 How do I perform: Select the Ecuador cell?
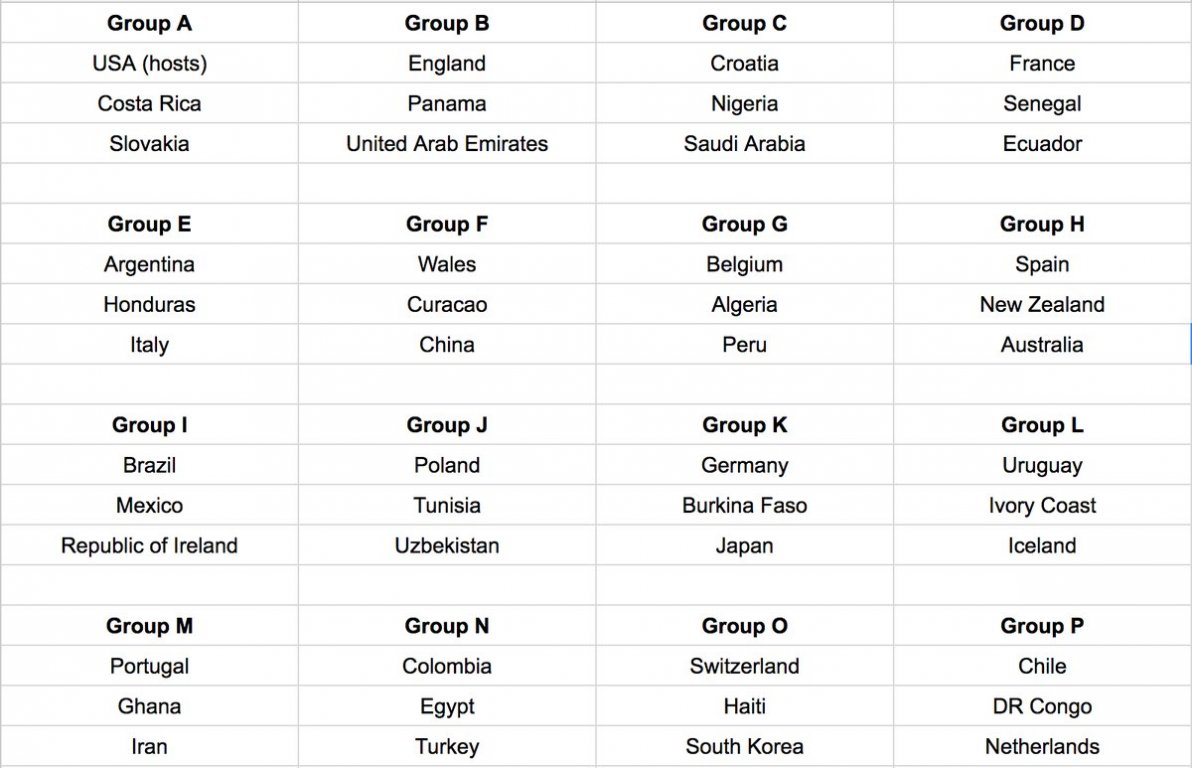pyautogui.click(x=1042, y=144)
